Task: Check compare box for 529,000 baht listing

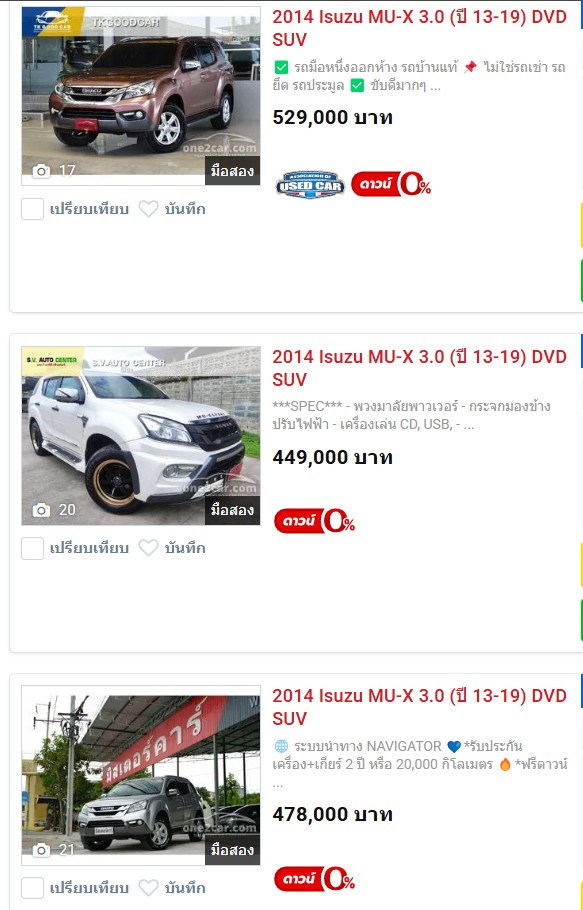Action: tap(32, 209)
